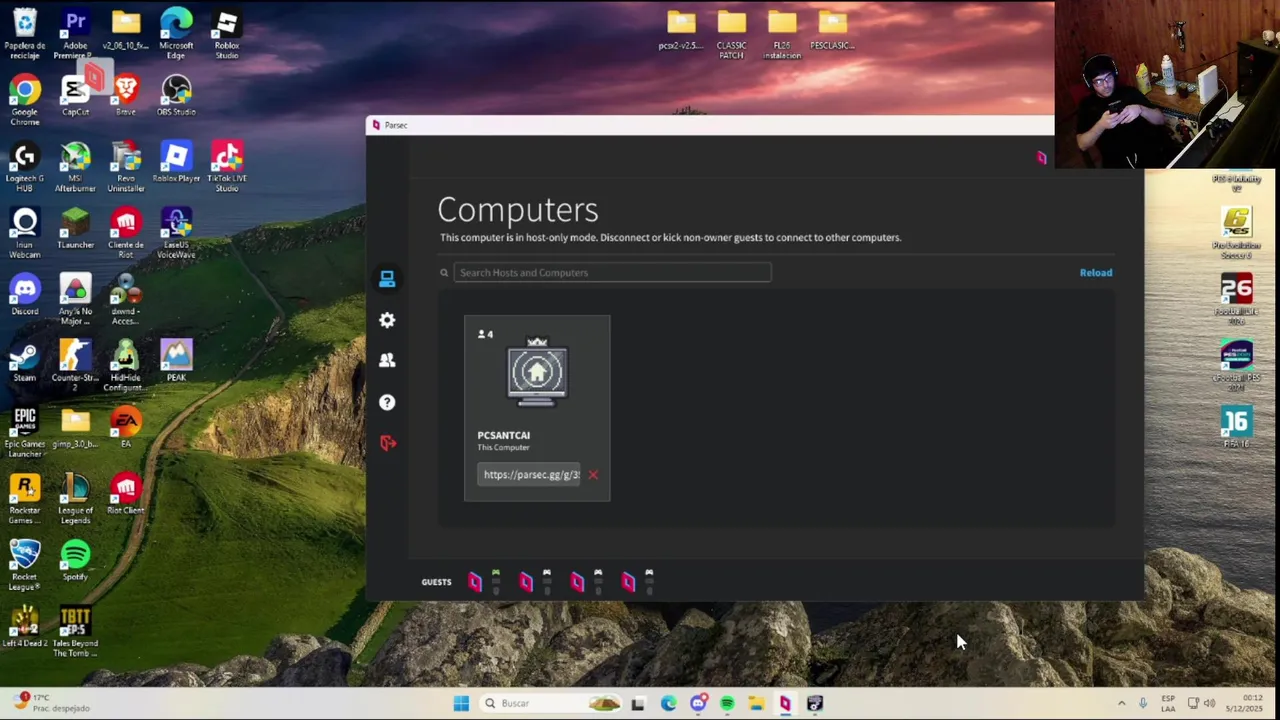
Task: Switch to Parsec via its taskbar icon
Action: pyautogui.click(x=785, y=704)
